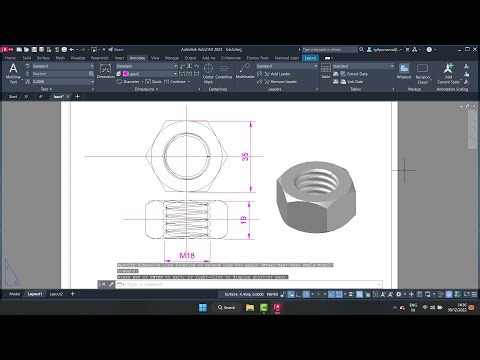Viewport: 480px width, 360px height.
Task: Toggle polar tracking in status bar
Action: click(306, 294)
